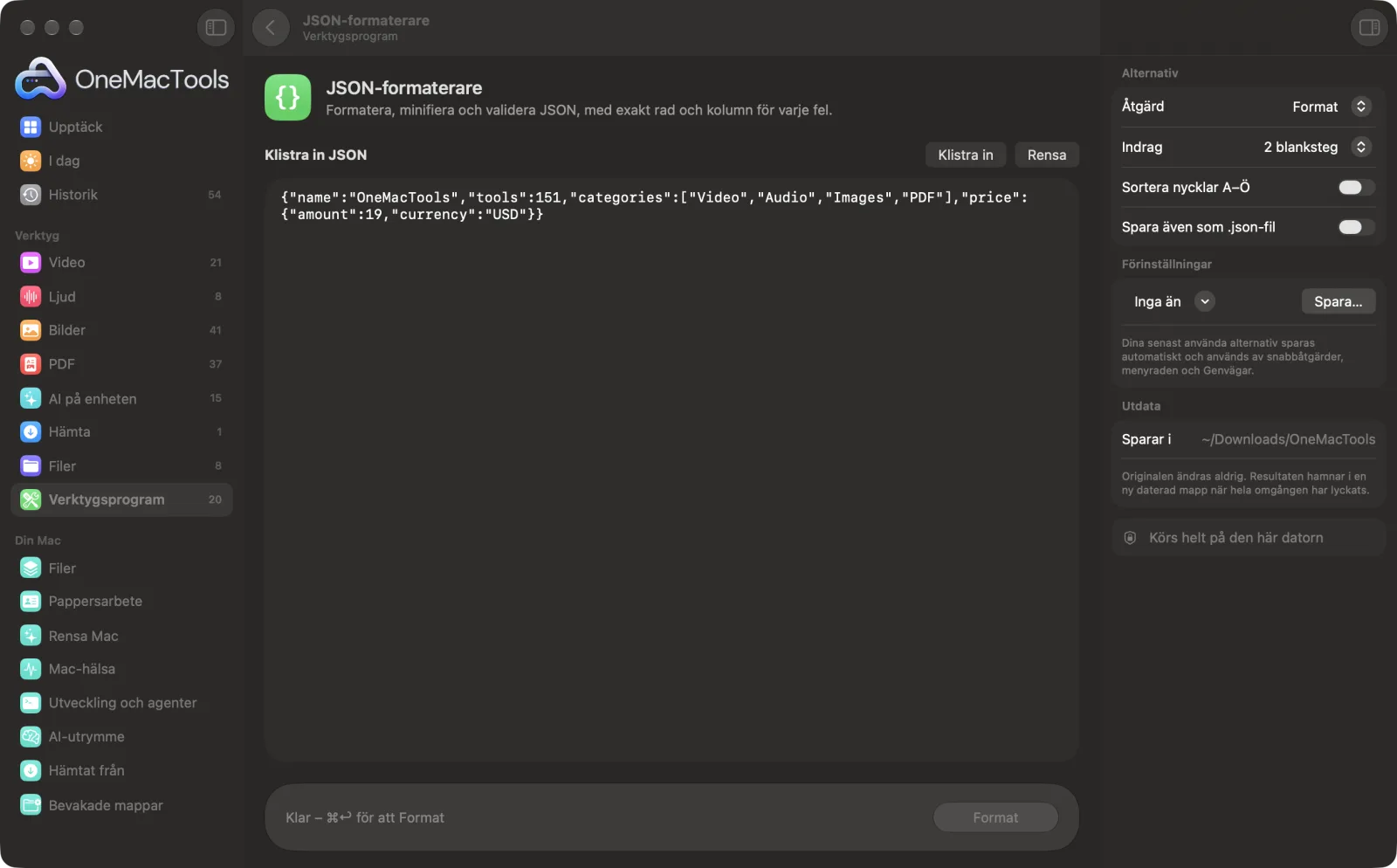The image size is (1397, 868).
Task: Click the Format run button
Action: [995, 817]
